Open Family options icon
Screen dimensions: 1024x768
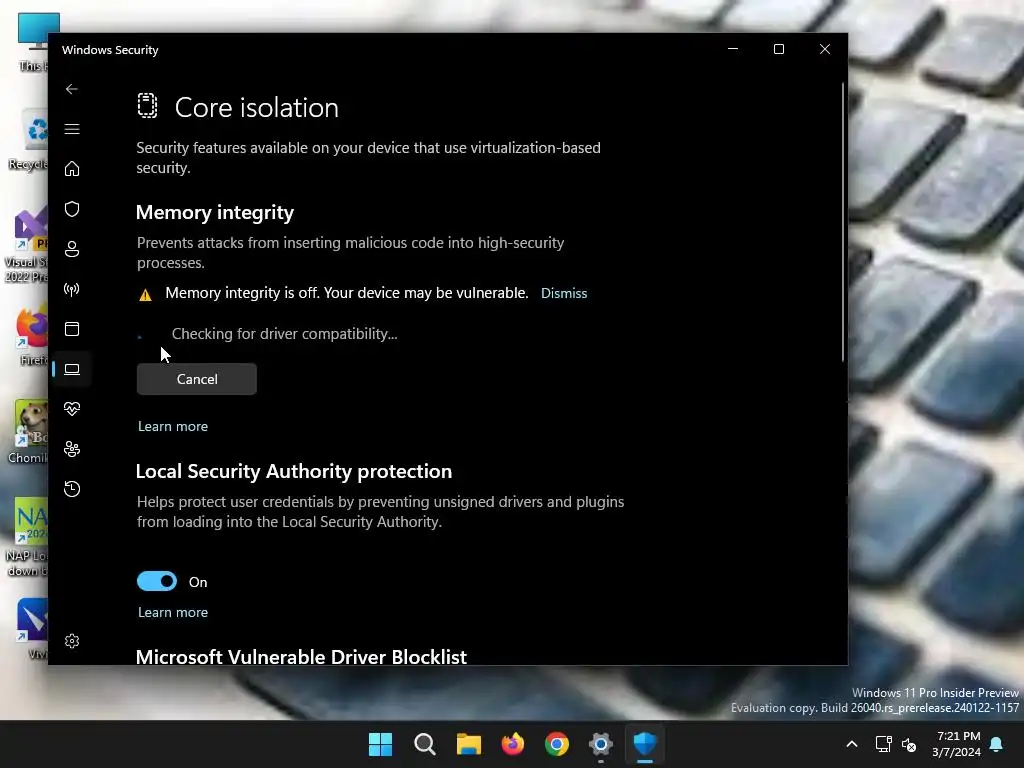[x=72, y=449]
